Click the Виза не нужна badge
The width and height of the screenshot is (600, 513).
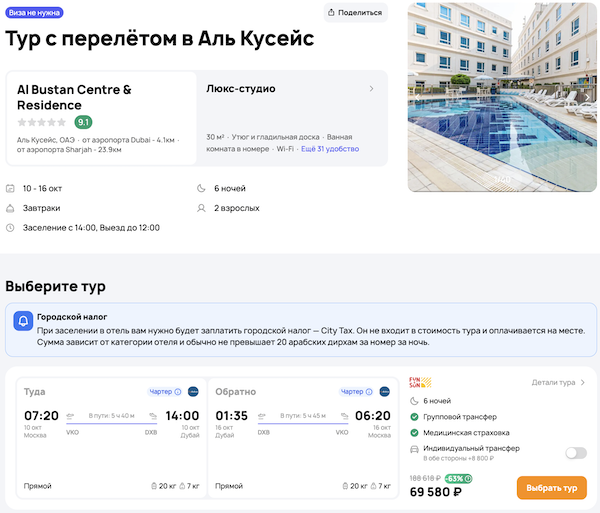coord(35,13)
